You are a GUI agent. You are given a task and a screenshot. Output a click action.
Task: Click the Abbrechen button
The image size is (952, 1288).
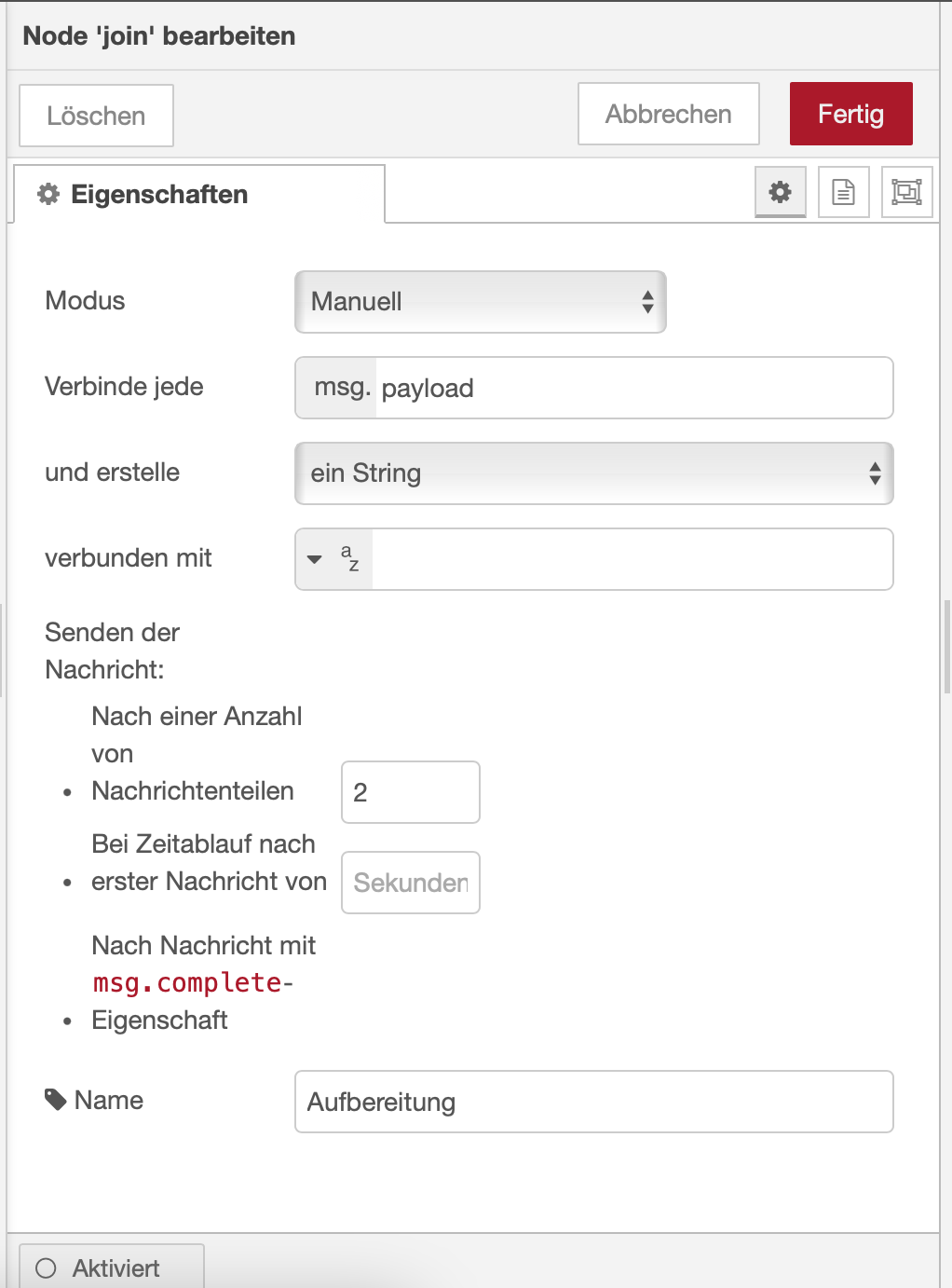pos(668,114)
